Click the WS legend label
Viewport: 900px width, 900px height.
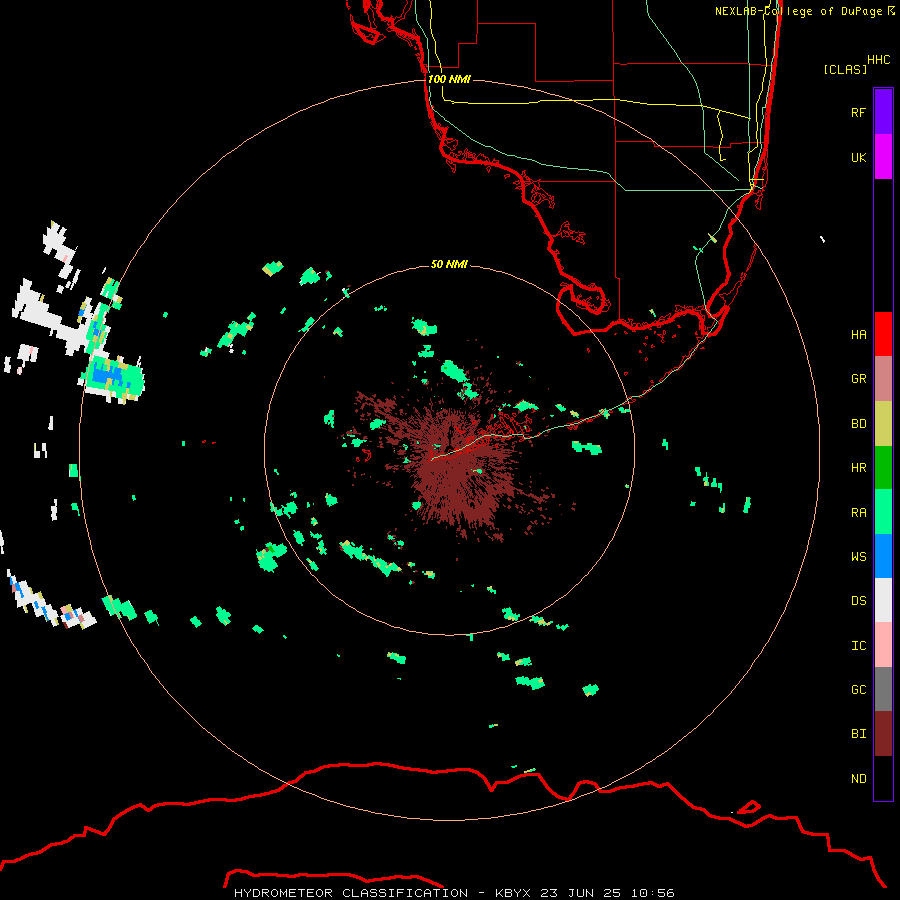point(858,556)
